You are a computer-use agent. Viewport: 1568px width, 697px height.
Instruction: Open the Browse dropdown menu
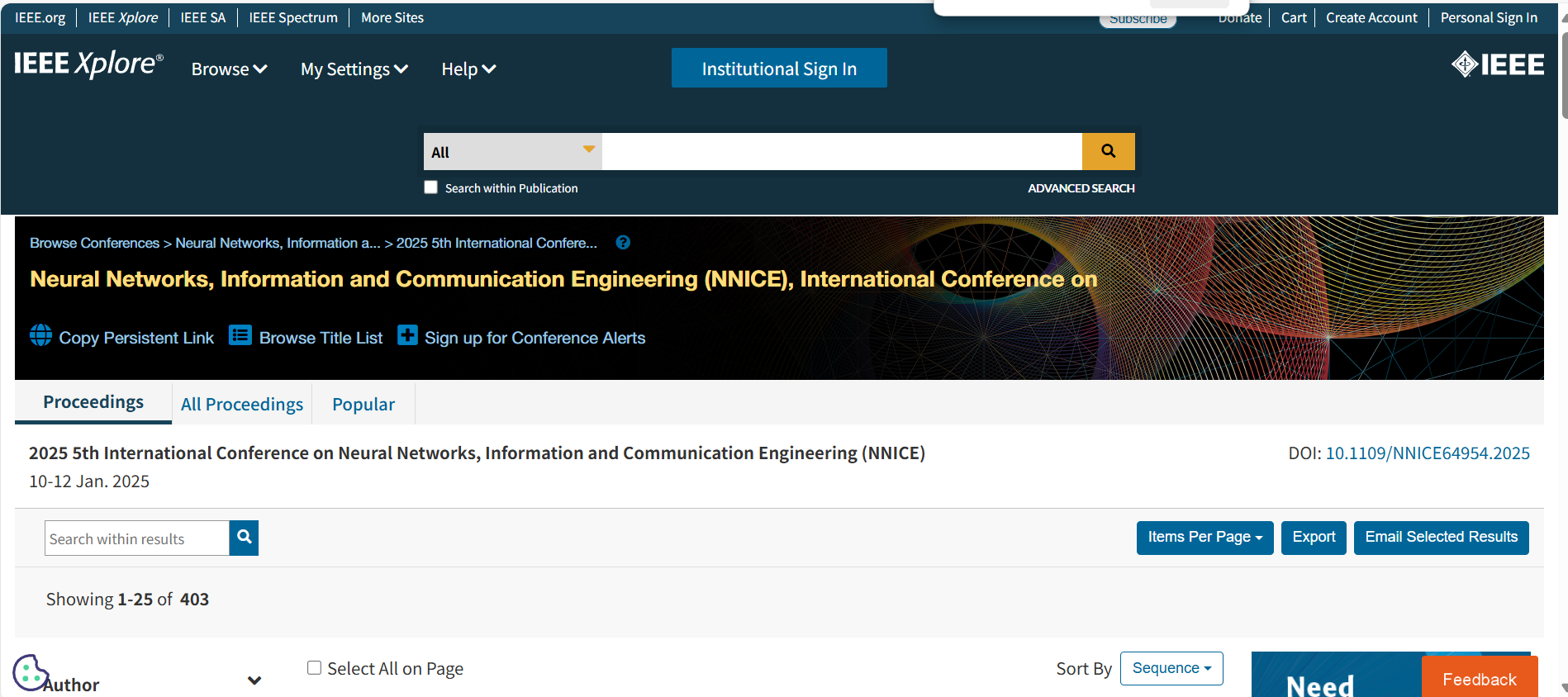[229, 69]
